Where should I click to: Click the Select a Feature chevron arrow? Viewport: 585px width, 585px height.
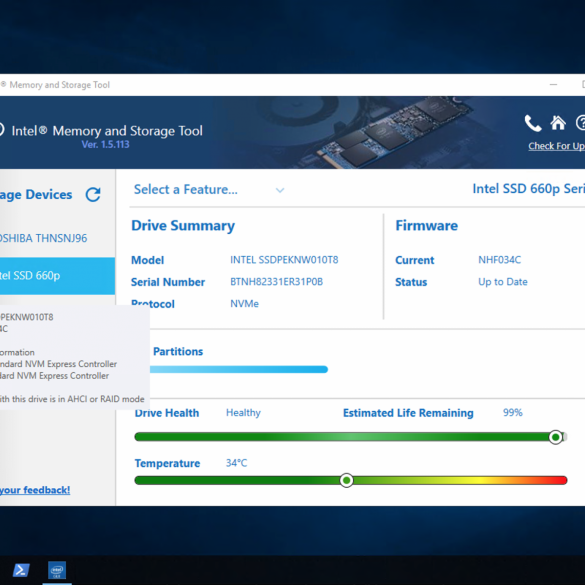280,190
